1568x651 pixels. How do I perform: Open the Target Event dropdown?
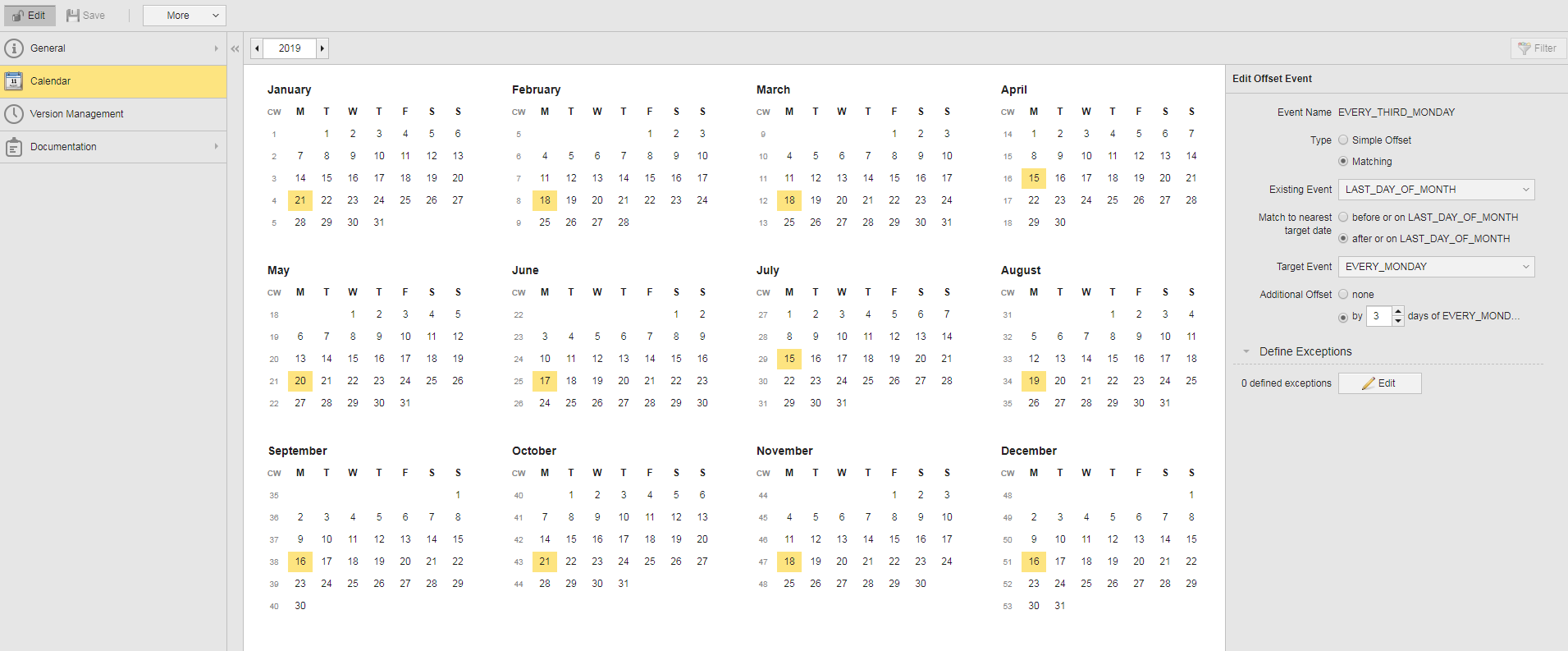[1436, 267]
